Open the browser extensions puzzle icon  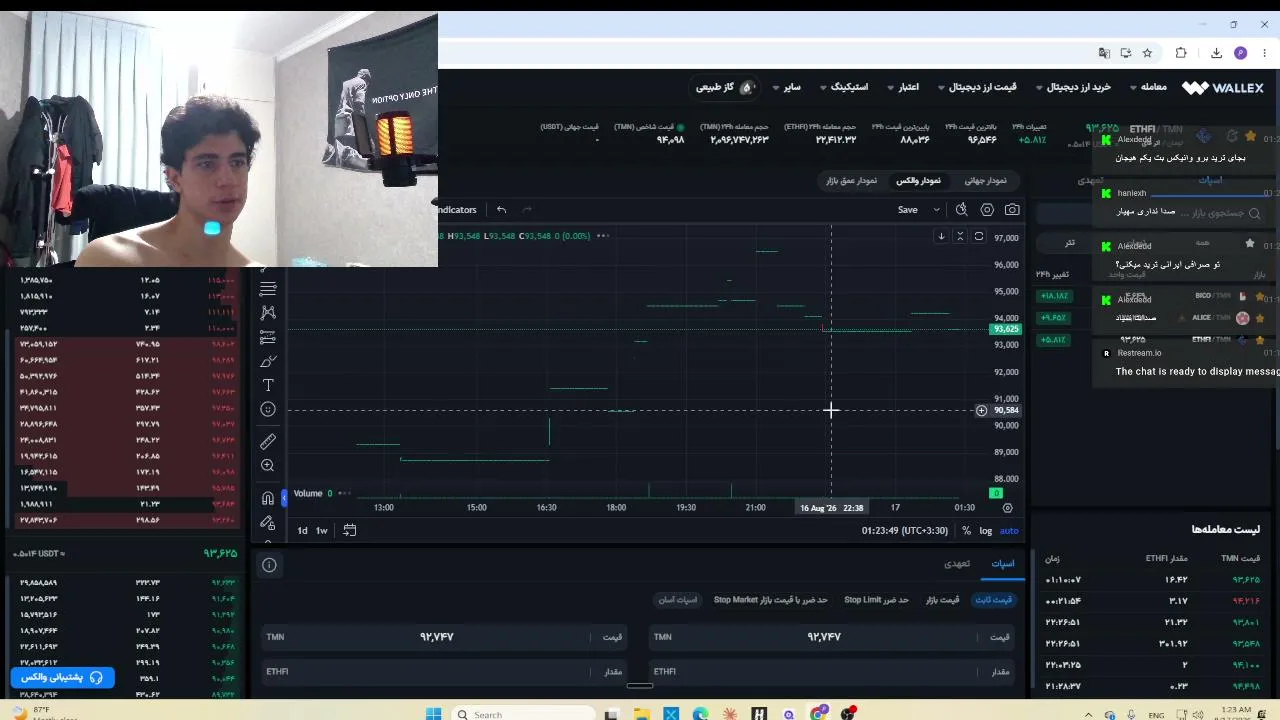click(x=1181, y=53)
